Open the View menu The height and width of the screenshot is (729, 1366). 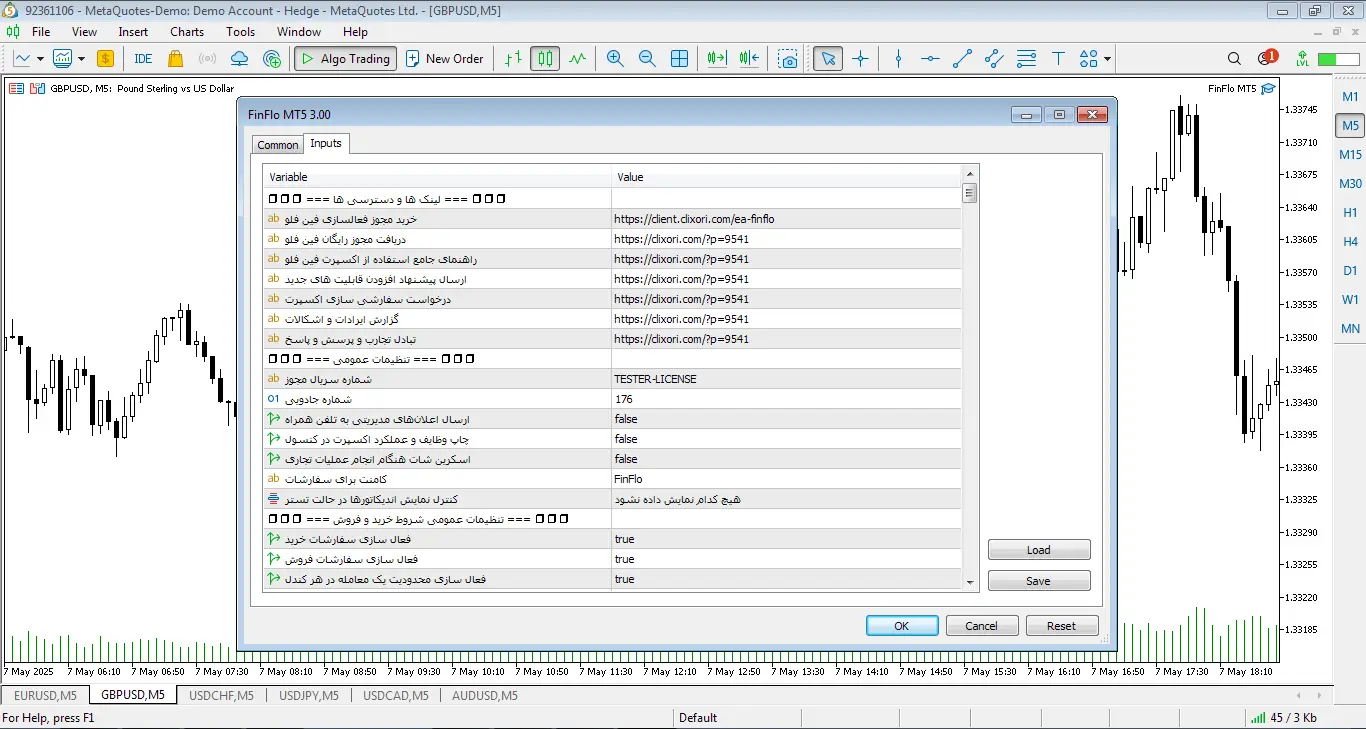[85, 32]
